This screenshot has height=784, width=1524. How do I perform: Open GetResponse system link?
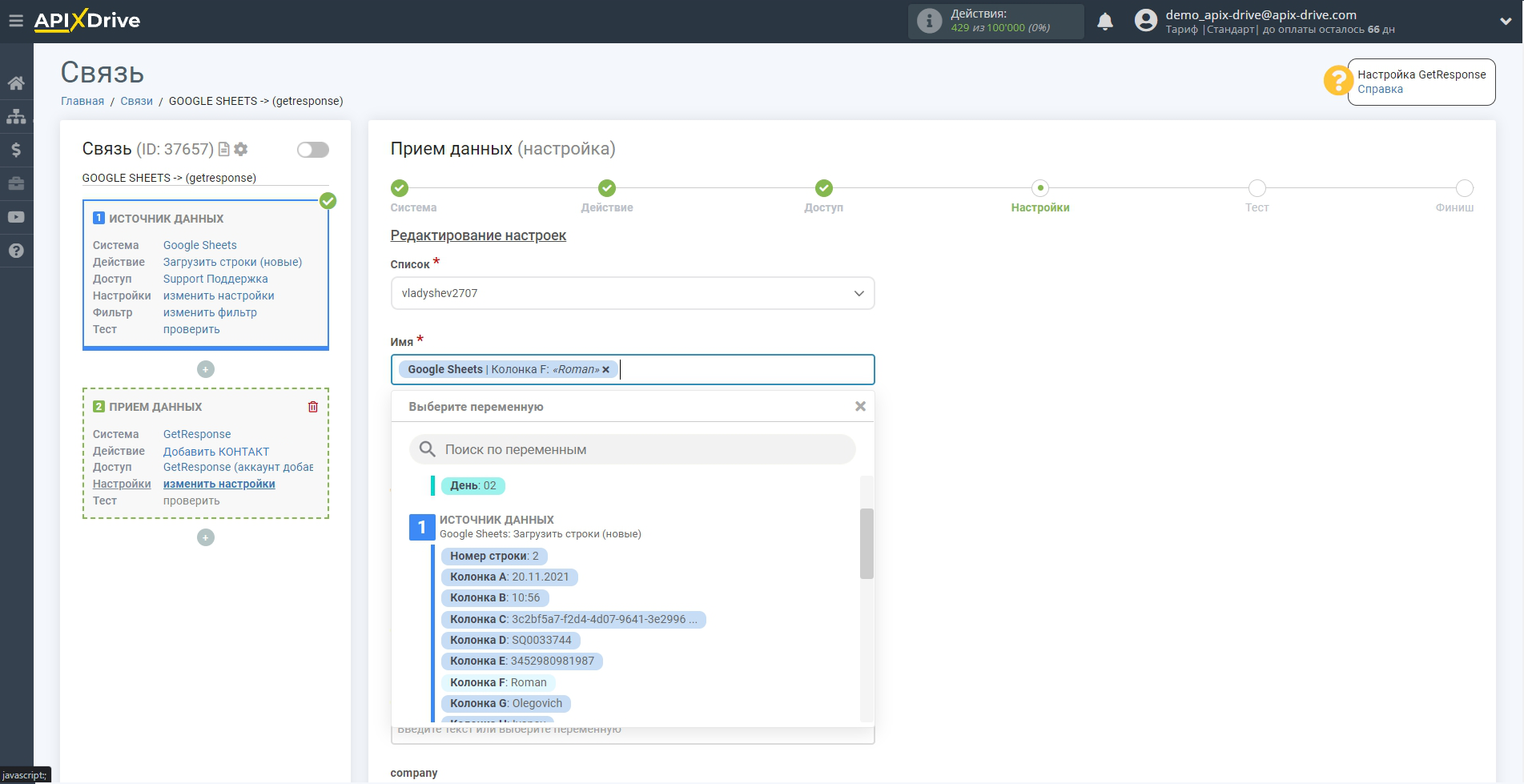(x=197, y=434)
